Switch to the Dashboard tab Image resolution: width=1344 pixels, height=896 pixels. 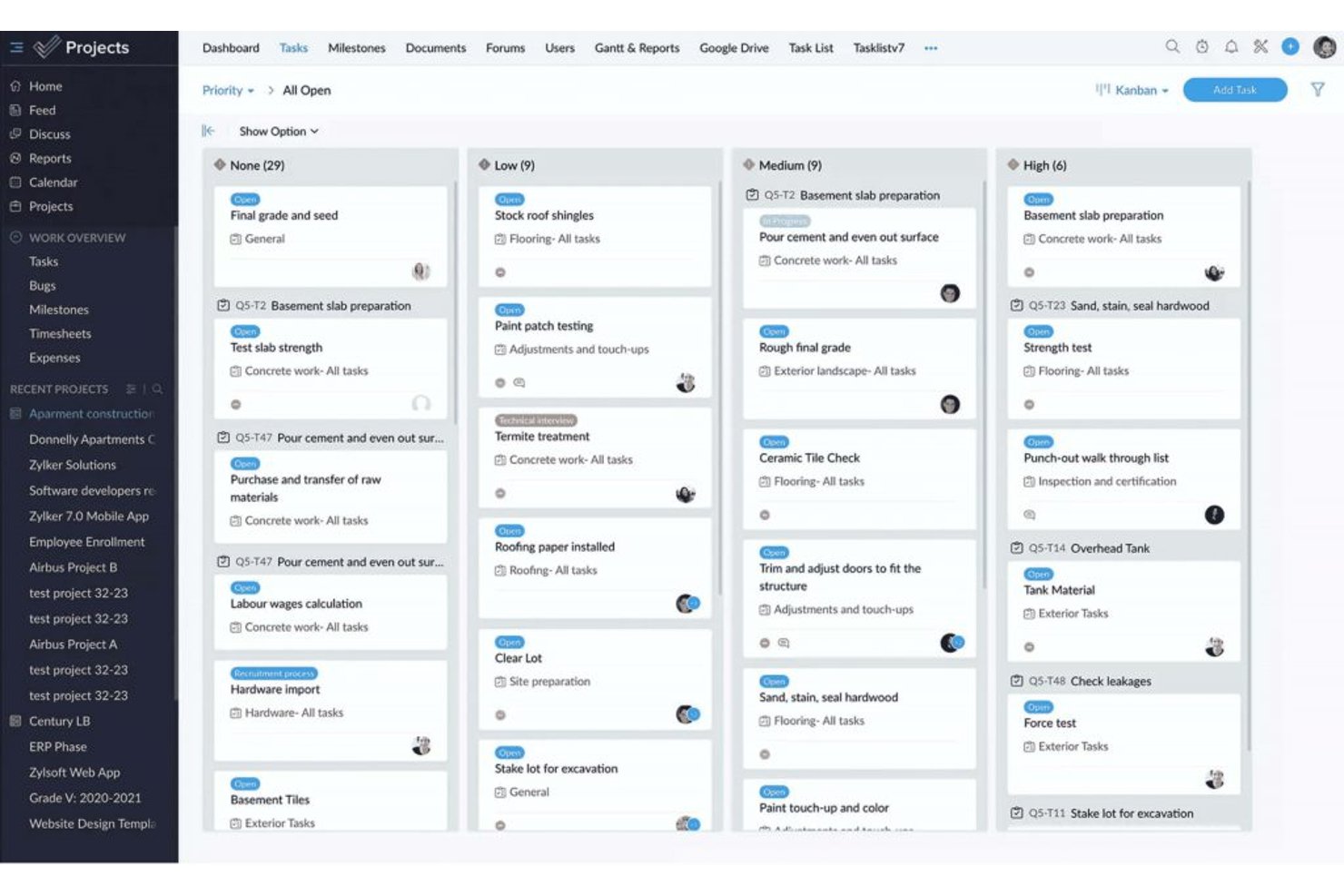pyautogui.click(x=231, y=48)
